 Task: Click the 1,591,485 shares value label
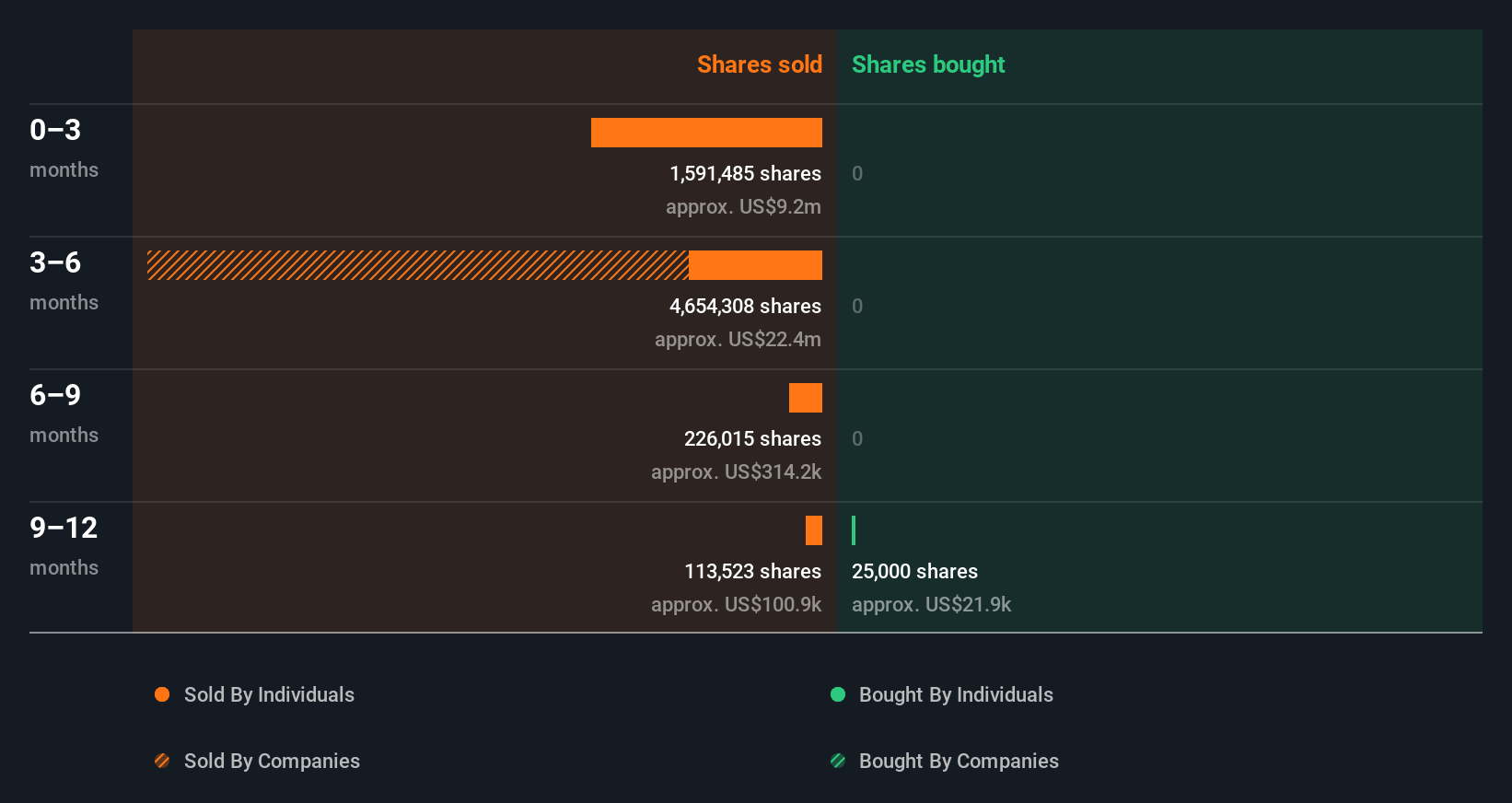745,173
